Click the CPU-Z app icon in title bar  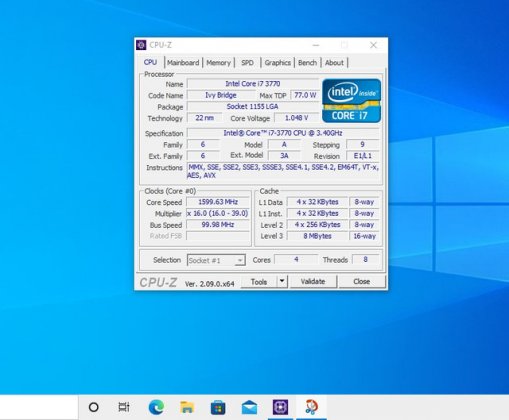coord(141,45)
